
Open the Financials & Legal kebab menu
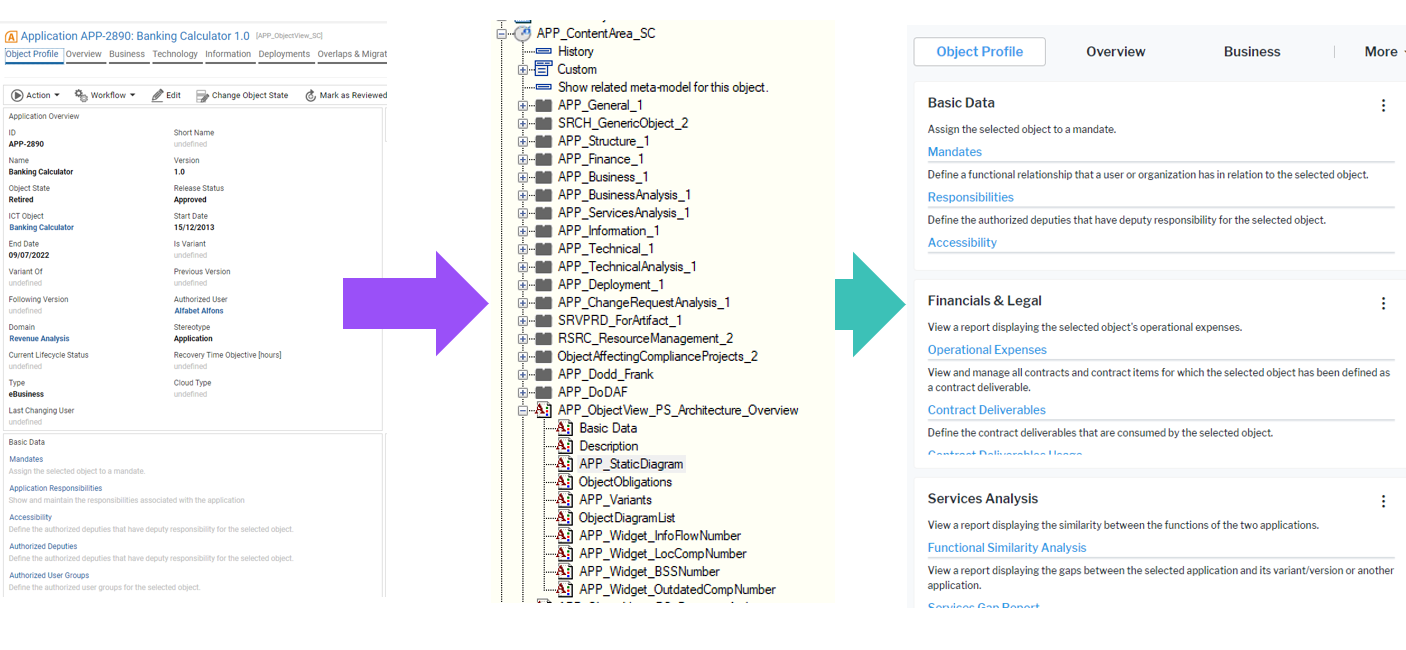tap(1383, 302)
